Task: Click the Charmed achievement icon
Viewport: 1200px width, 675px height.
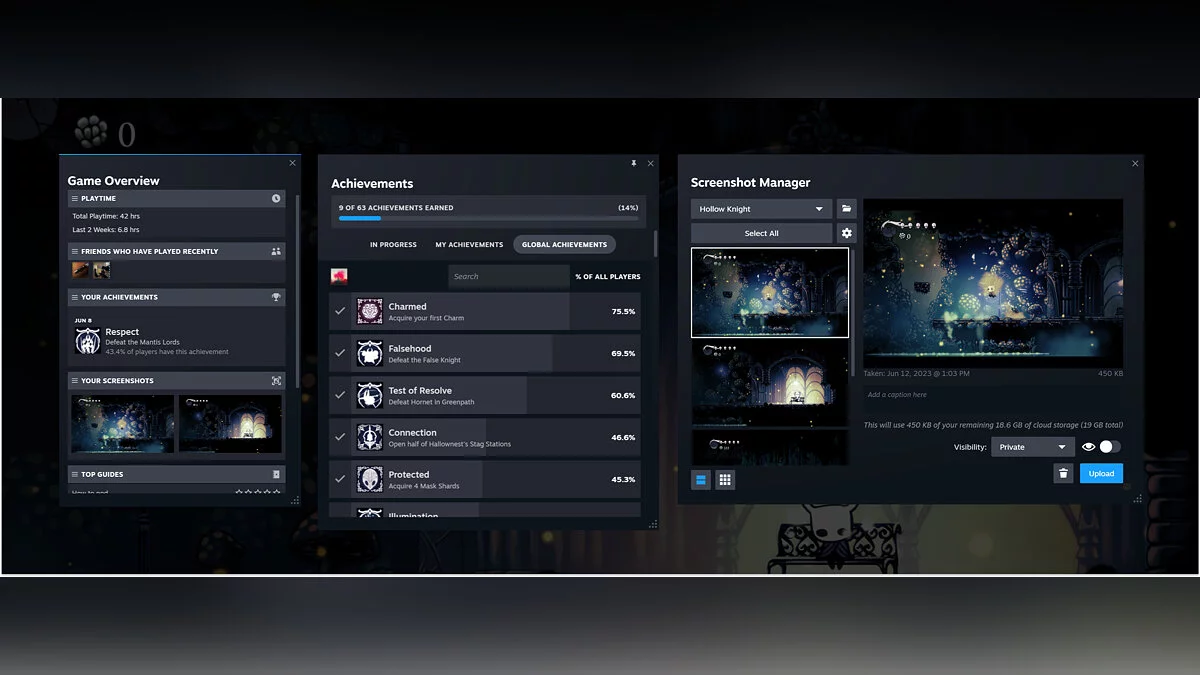Action: point(370,311)
